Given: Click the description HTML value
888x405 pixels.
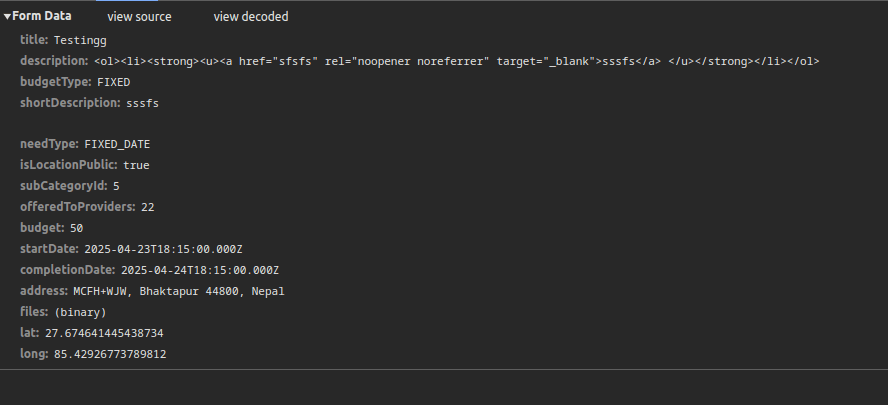Looking at the screenshot, I should click(x=456, y=61).
